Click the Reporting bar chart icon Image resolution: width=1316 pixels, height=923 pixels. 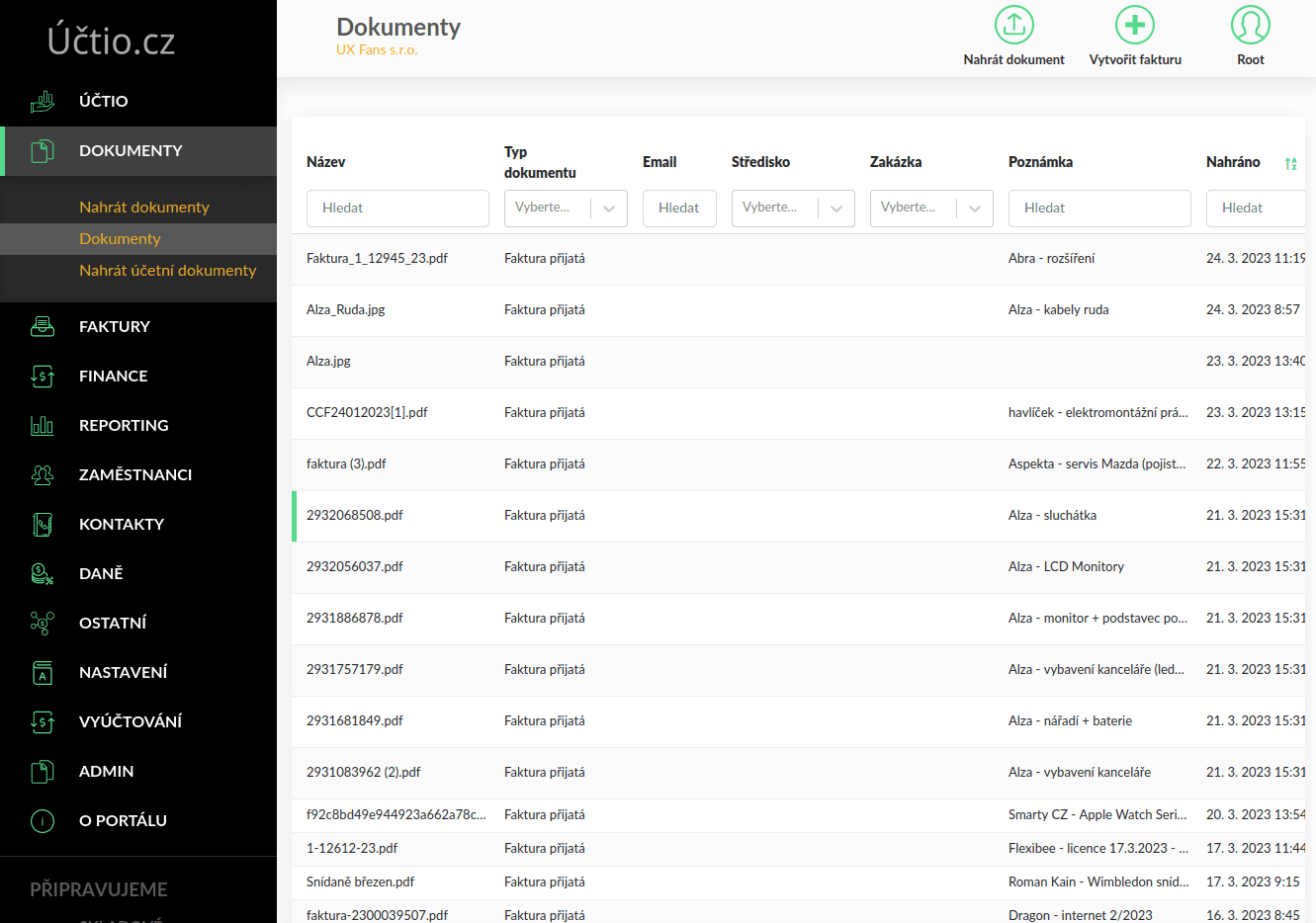(x=43, y=425)
